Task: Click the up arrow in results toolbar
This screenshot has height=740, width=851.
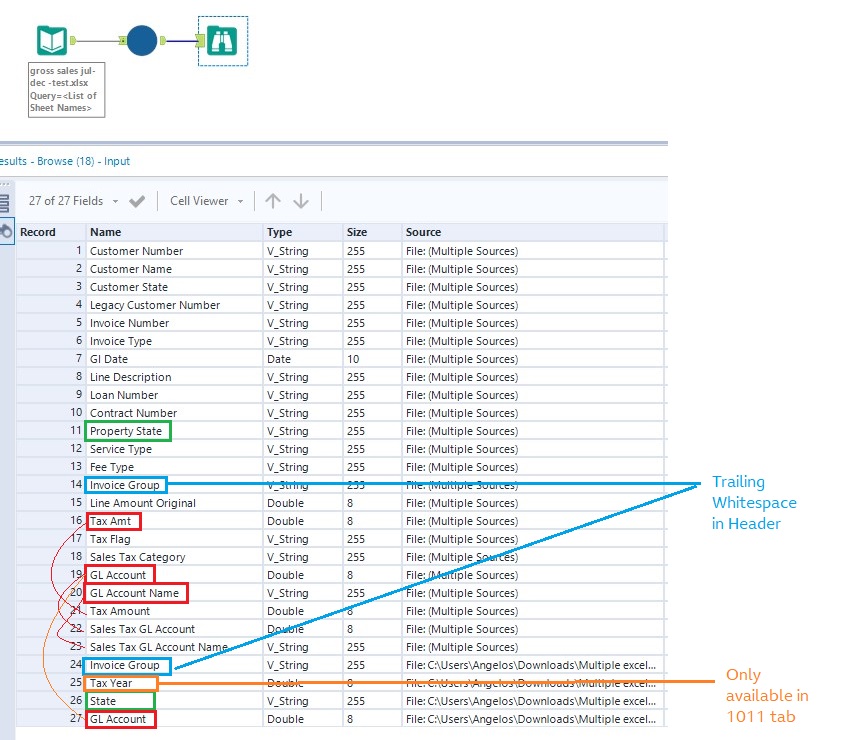Action: (x=273, y=201)
